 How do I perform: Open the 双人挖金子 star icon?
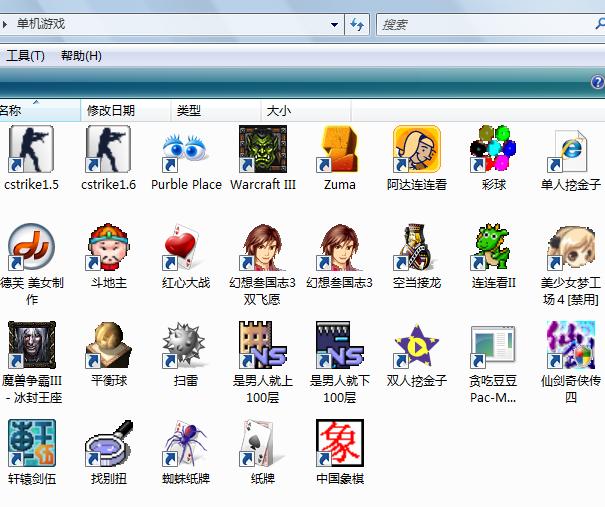[417, 345]
